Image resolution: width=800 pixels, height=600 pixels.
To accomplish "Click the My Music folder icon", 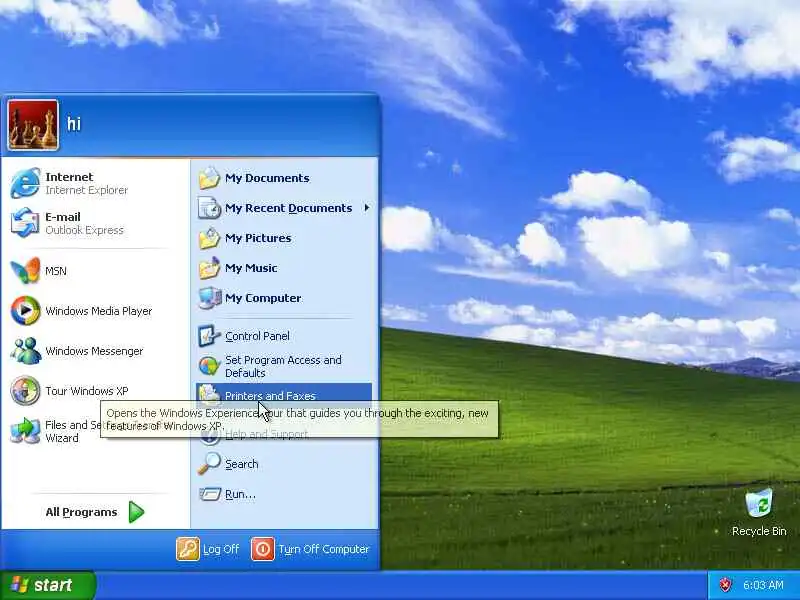I will point(209,268).
